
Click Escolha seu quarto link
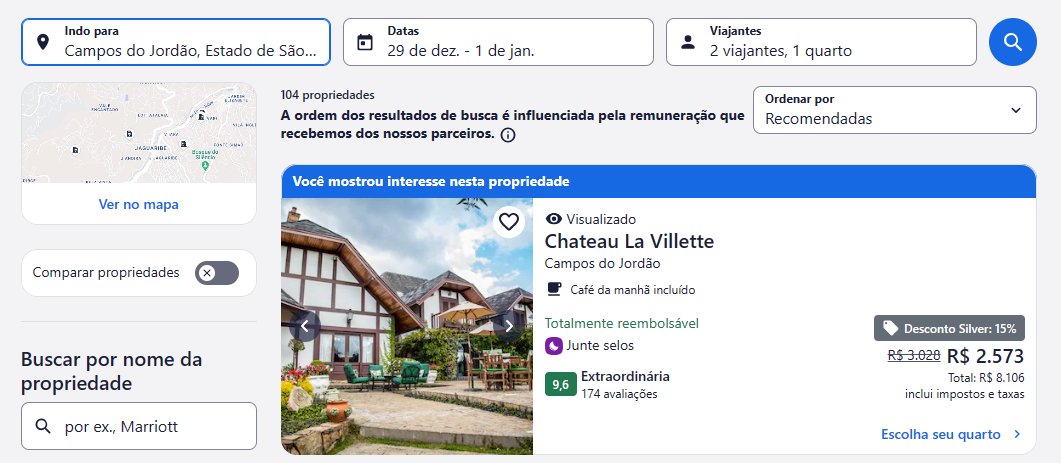(x=951, y=434)
